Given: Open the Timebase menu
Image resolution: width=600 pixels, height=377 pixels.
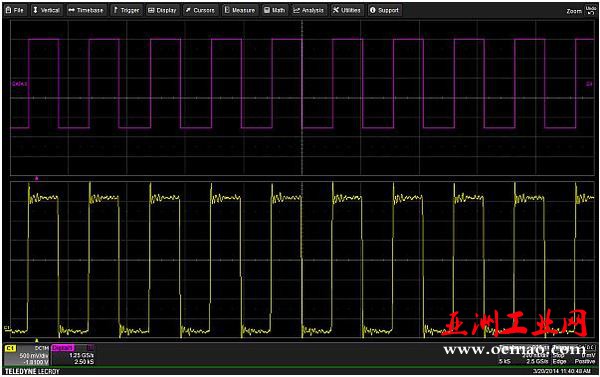Looking at the screenshot, I should 86,10.
